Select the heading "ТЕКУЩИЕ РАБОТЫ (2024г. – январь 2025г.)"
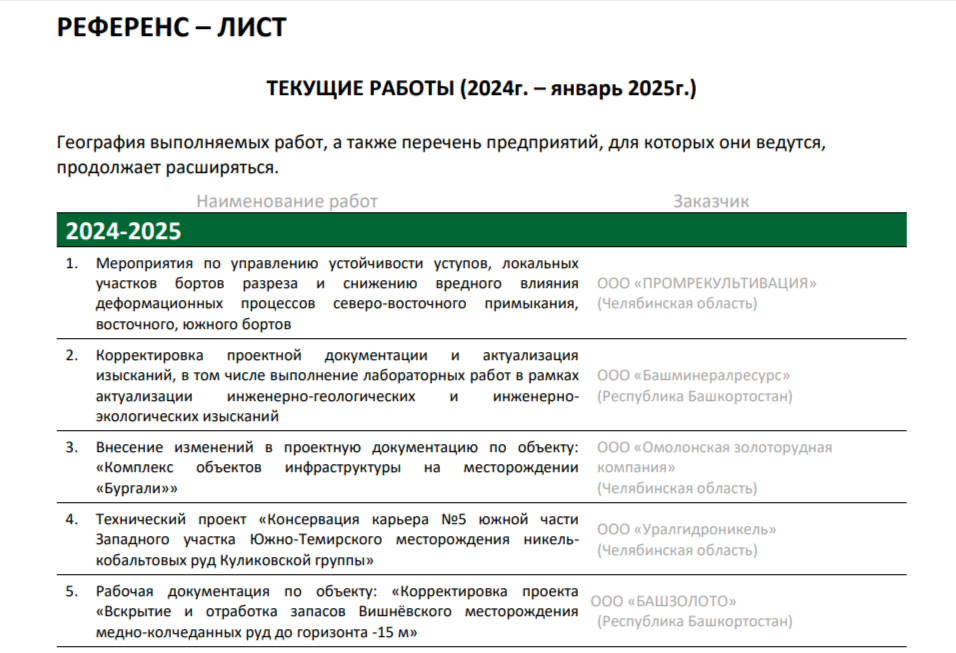Viewport: 956px width, 653px height. (481, 88)
